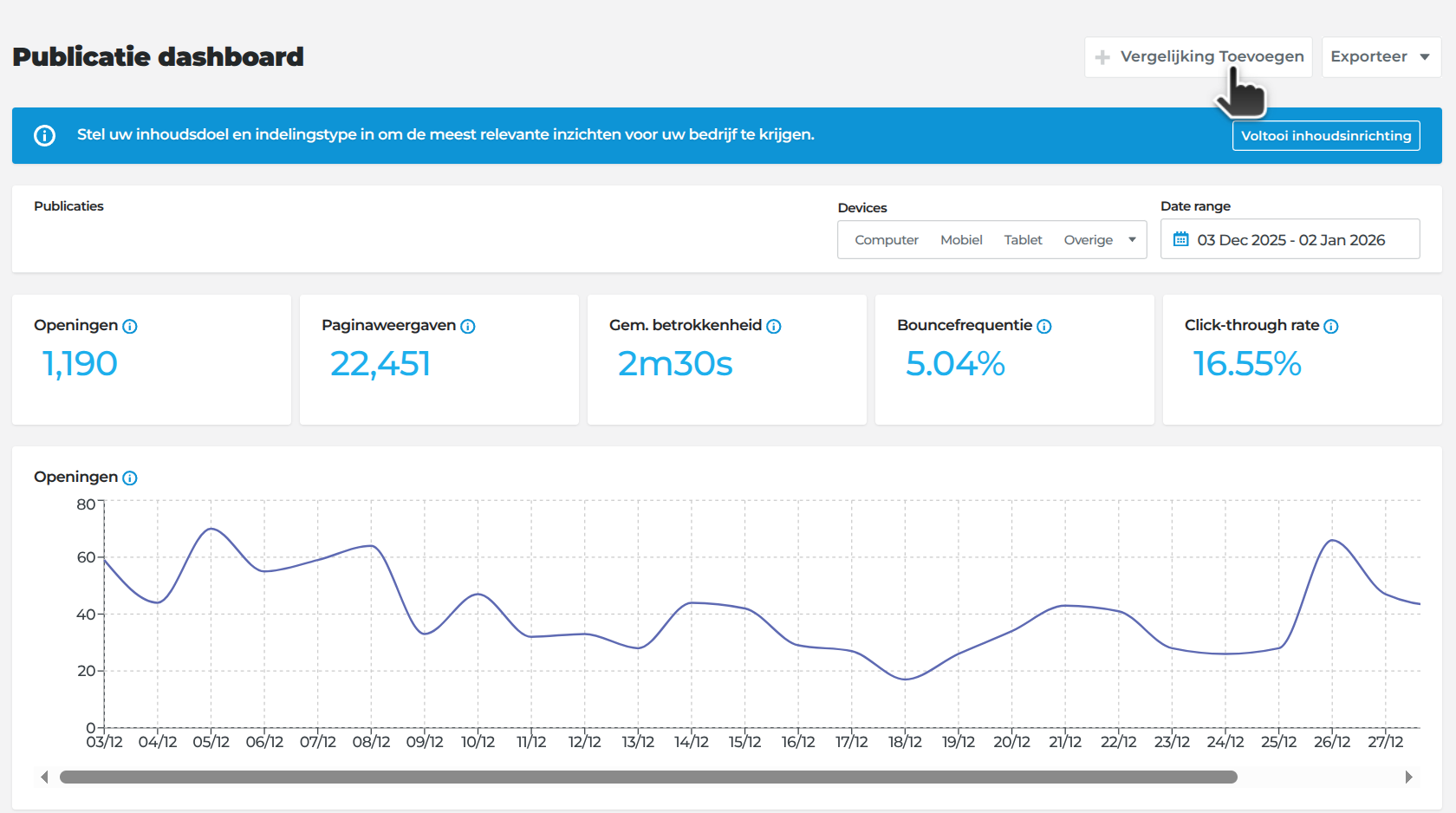Toggle the Mobiel device filter
The width and height of the screenshot is (1456, 813).
point(961,240)
